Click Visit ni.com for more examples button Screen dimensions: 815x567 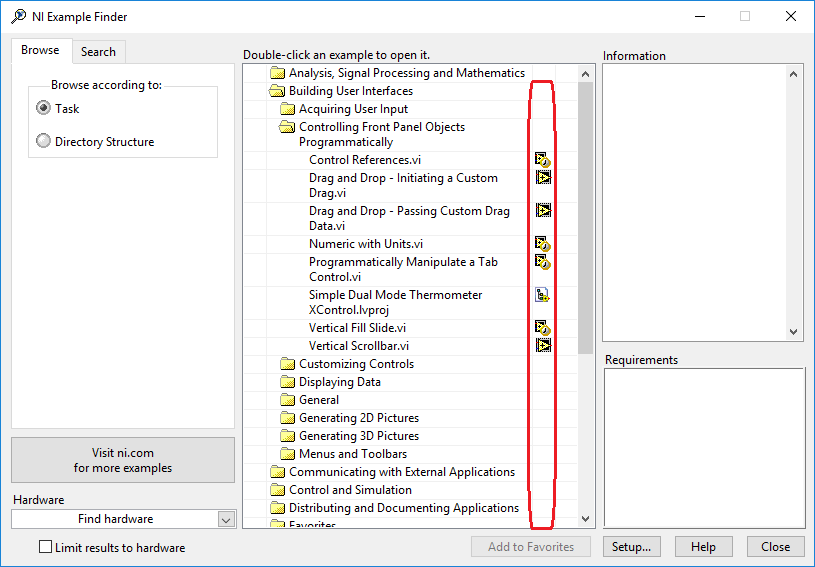pyautogui.click(x=123, y=460)
